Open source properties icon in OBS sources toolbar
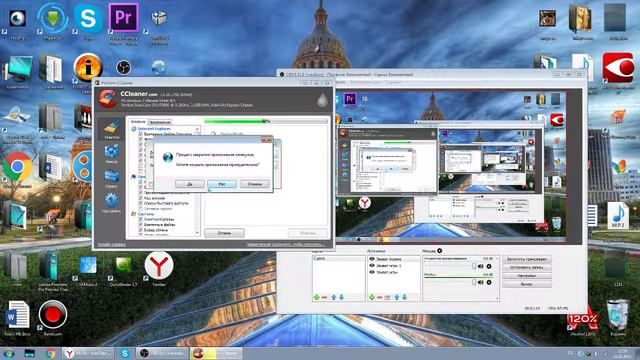The image size is (640, 360). click(x=387, y=298)
